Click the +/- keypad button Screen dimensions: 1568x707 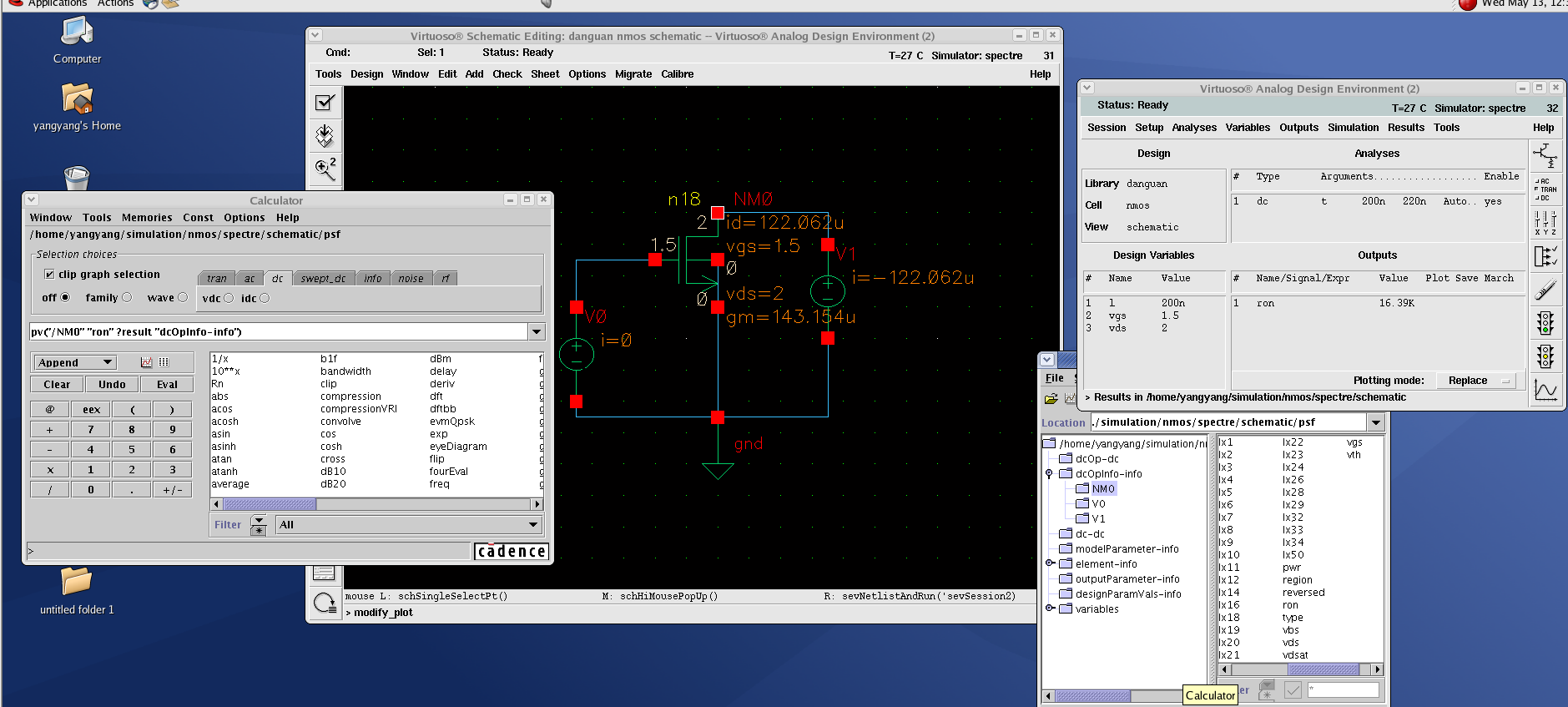(x=173, y=490)
